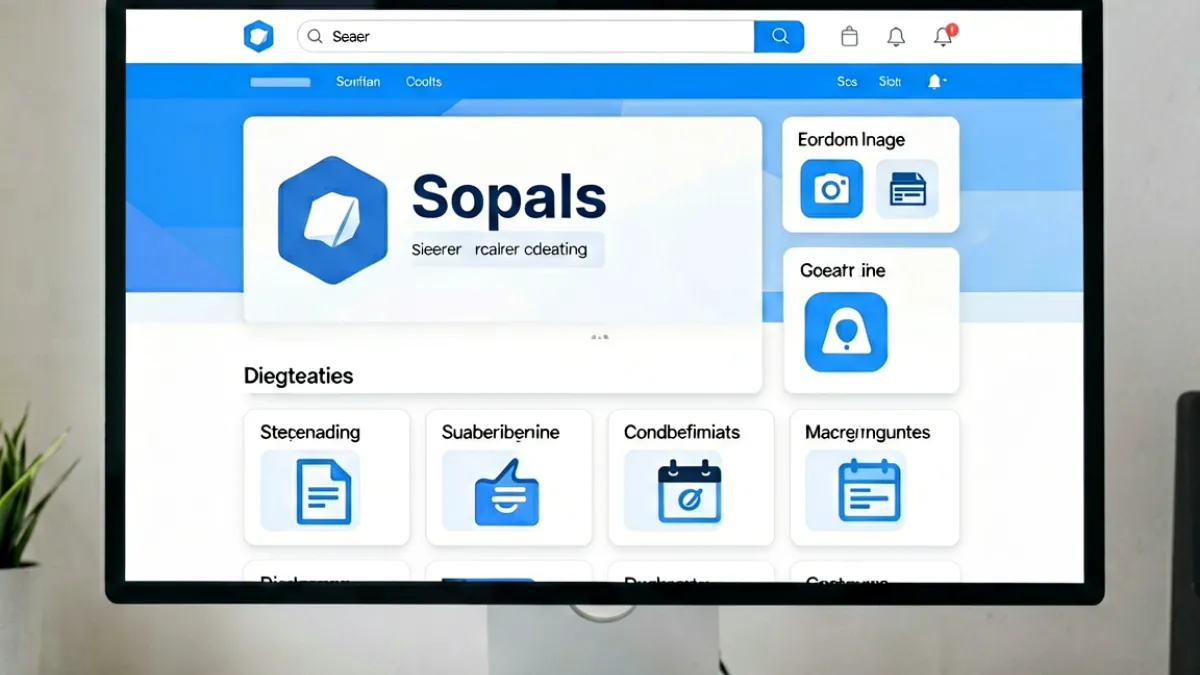
Task: Open the bell notifications icon in header
Action: 896,37
